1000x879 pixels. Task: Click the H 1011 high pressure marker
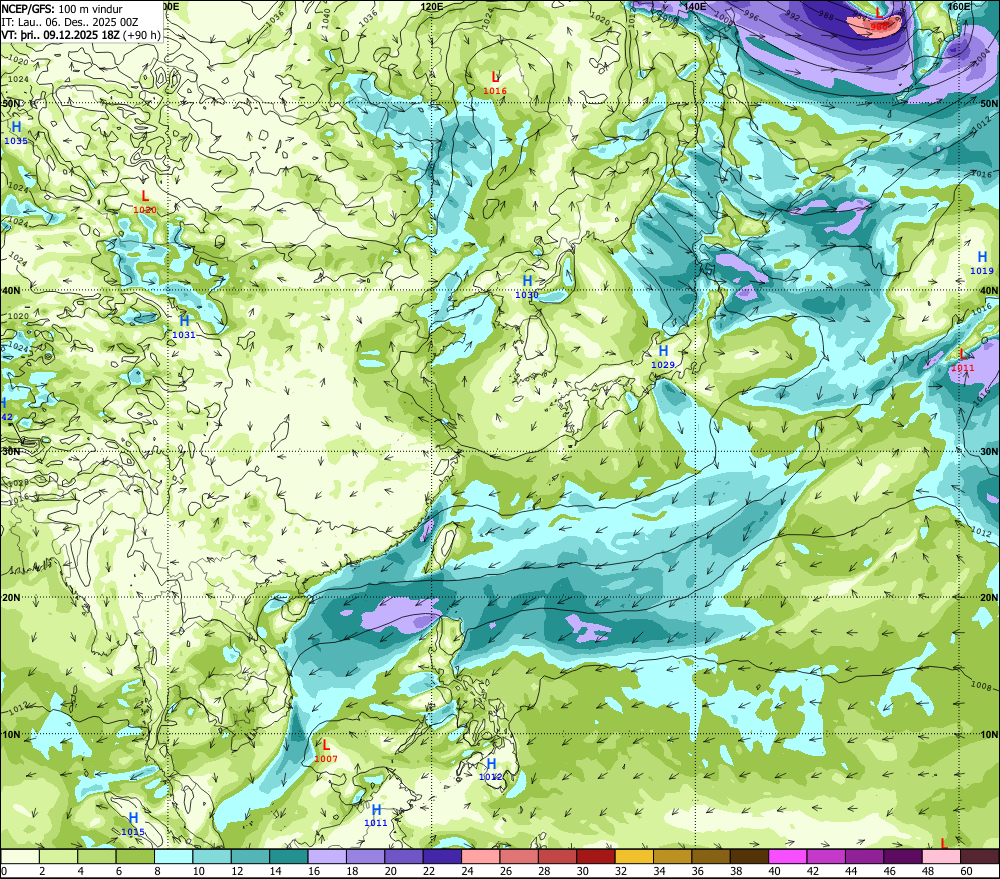tap(376, 815)
